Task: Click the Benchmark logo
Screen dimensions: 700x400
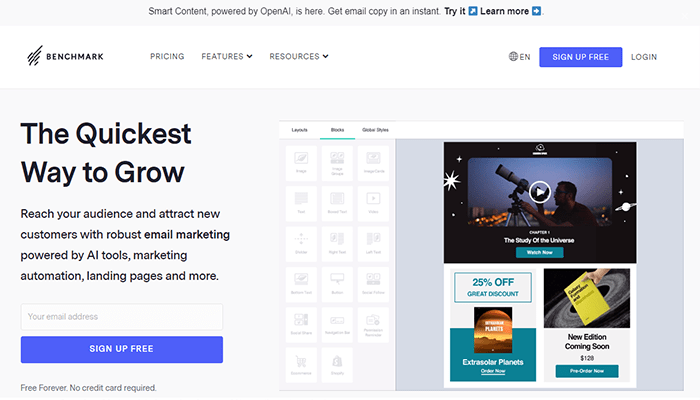Action: click(67, 57)
